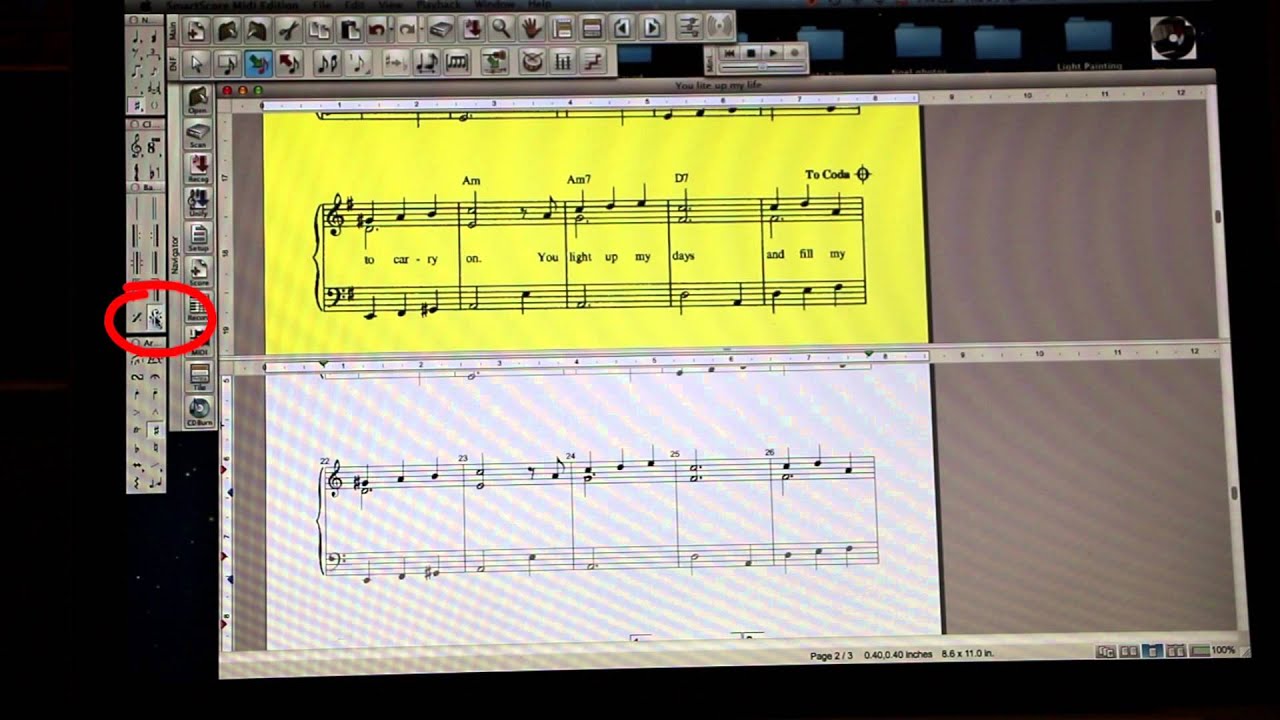Select the turn ornament in articulation palette

pos(137,376)
